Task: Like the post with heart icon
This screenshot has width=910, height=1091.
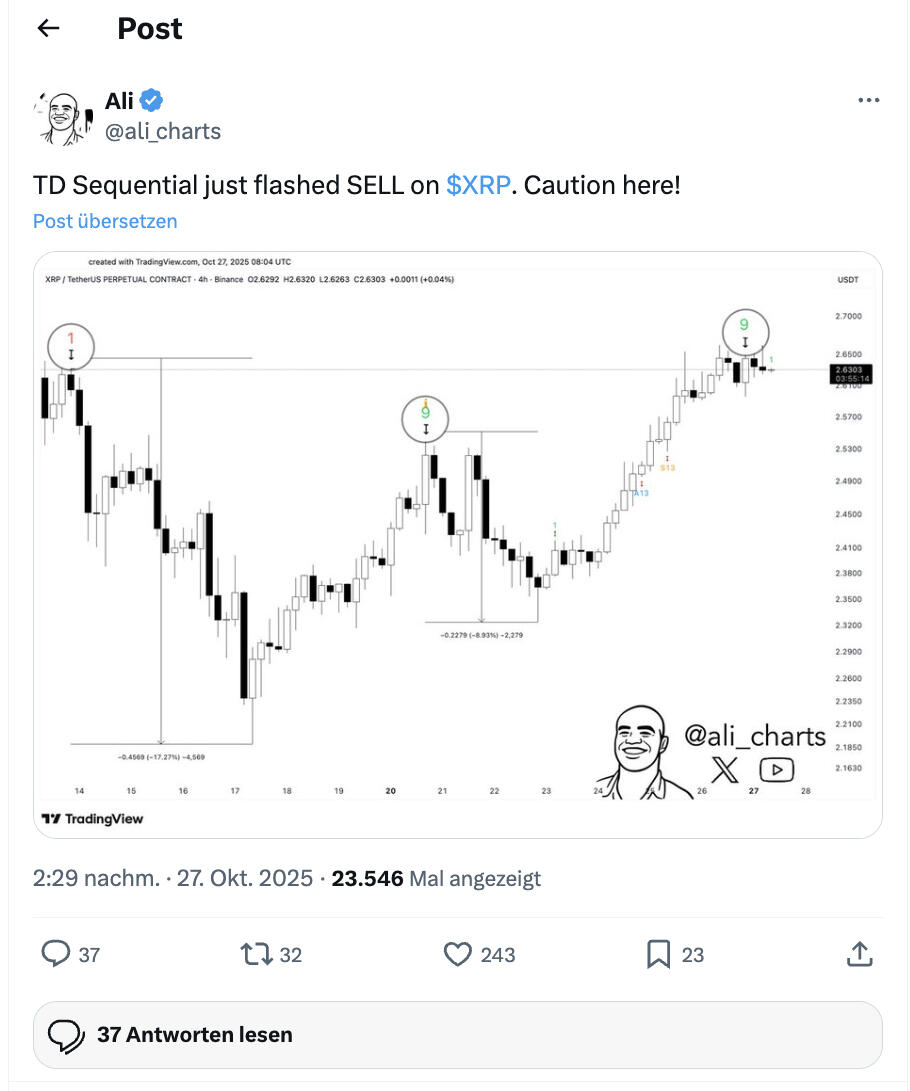Action: click(x=458, y=955)
